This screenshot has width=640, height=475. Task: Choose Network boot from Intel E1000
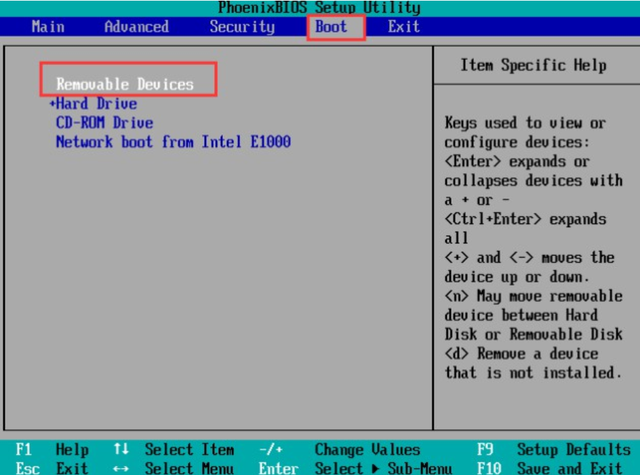point(173,142)
